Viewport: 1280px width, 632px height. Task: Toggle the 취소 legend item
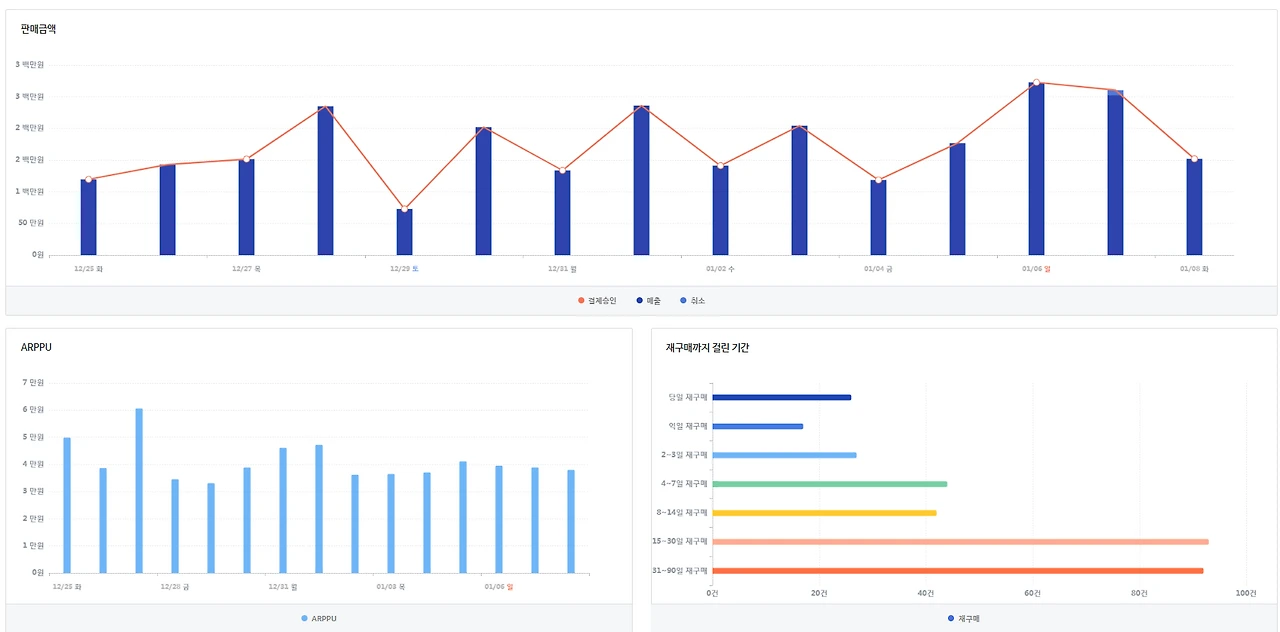[692, 301]
